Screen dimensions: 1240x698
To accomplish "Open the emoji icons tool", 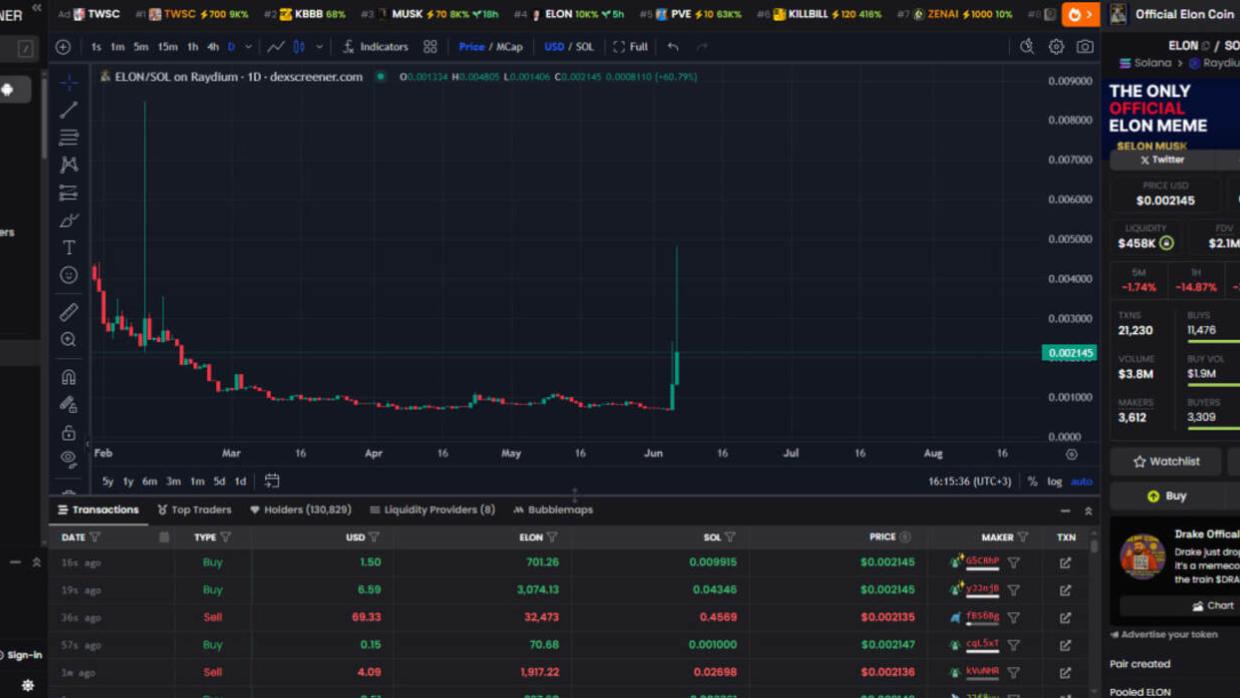I will coord(68,274).
